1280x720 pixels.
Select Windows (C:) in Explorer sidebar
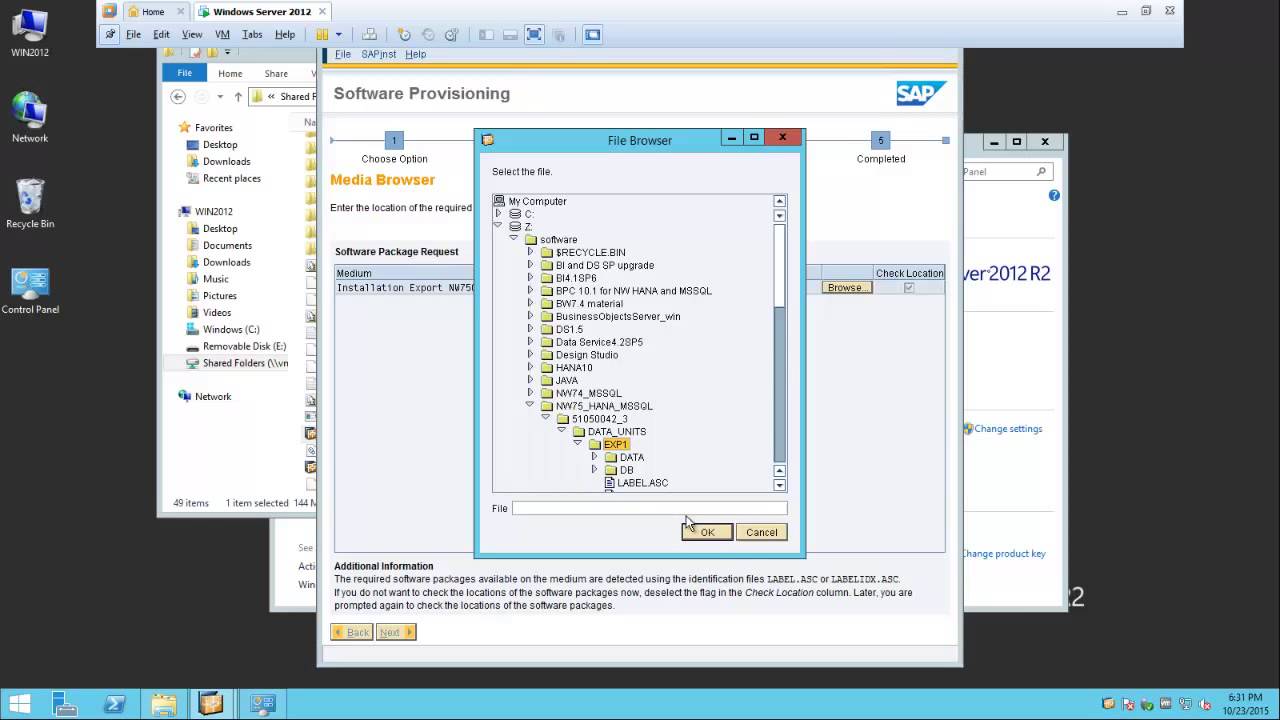tap(231, 329)
